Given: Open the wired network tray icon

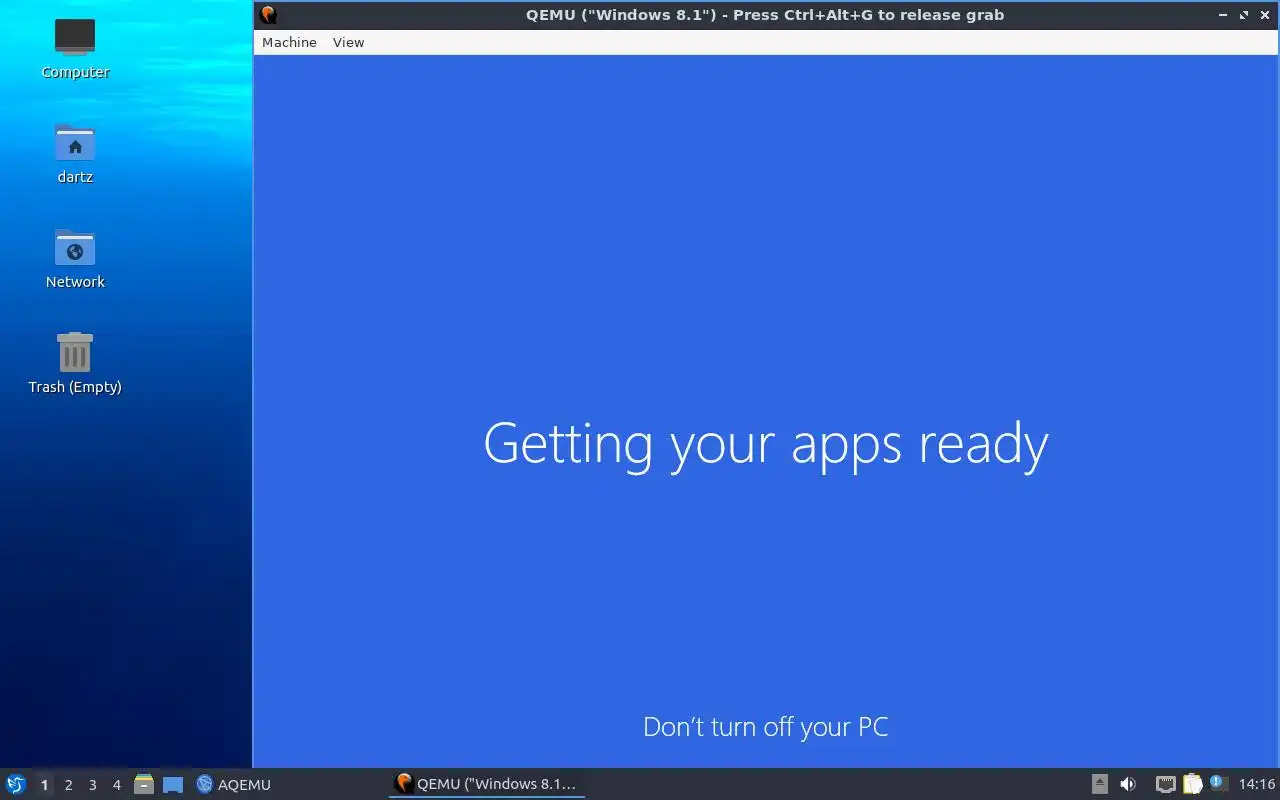Looking at the screenshot, I should pyautogui.click(x=1166, y=784).
